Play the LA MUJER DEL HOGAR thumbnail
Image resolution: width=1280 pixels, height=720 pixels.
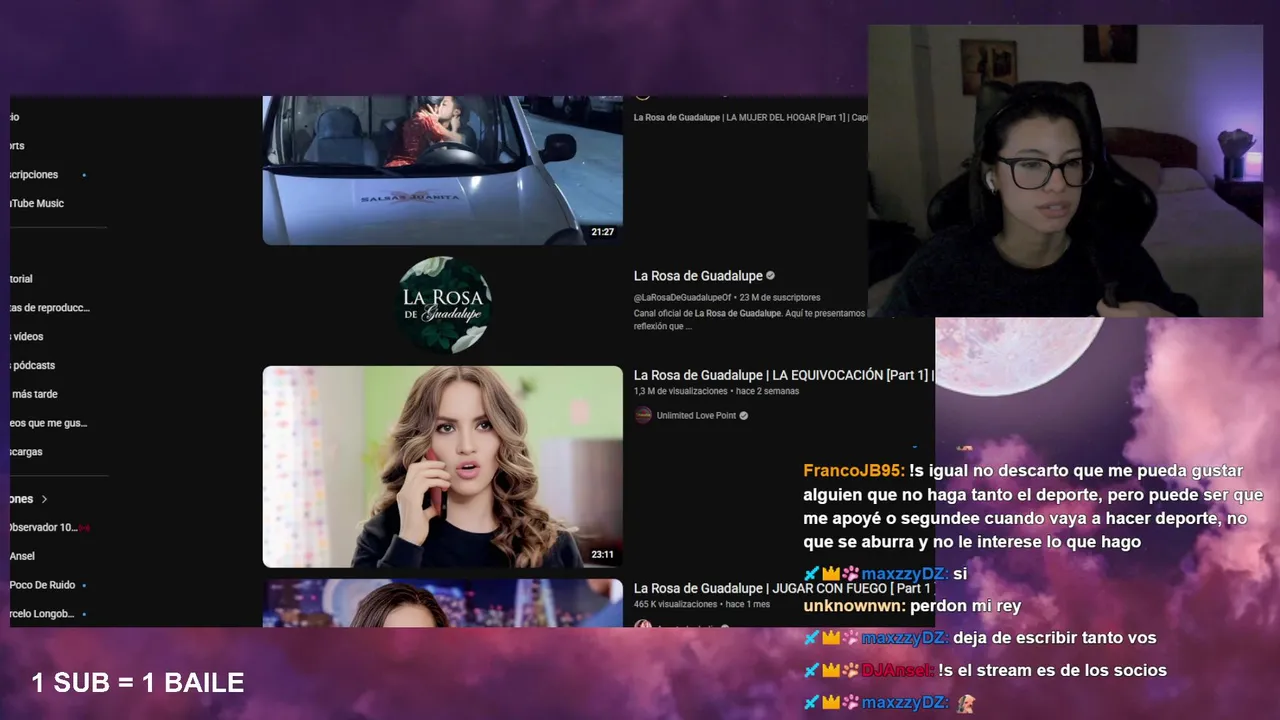pyautogui.click(x=442, y=170)
